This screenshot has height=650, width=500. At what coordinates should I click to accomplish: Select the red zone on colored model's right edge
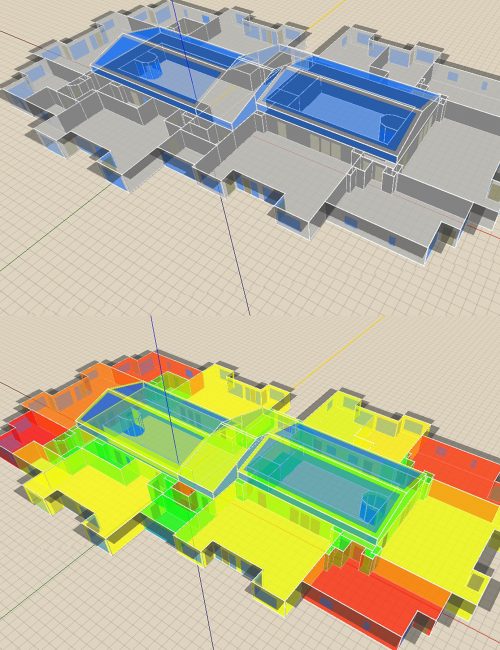[458, 460]
